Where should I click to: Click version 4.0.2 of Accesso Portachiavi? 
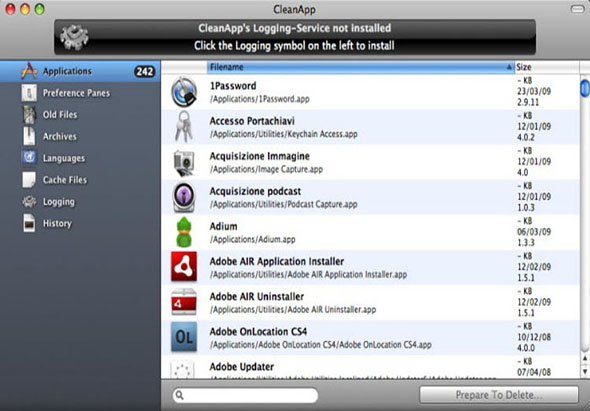point(526,137)
